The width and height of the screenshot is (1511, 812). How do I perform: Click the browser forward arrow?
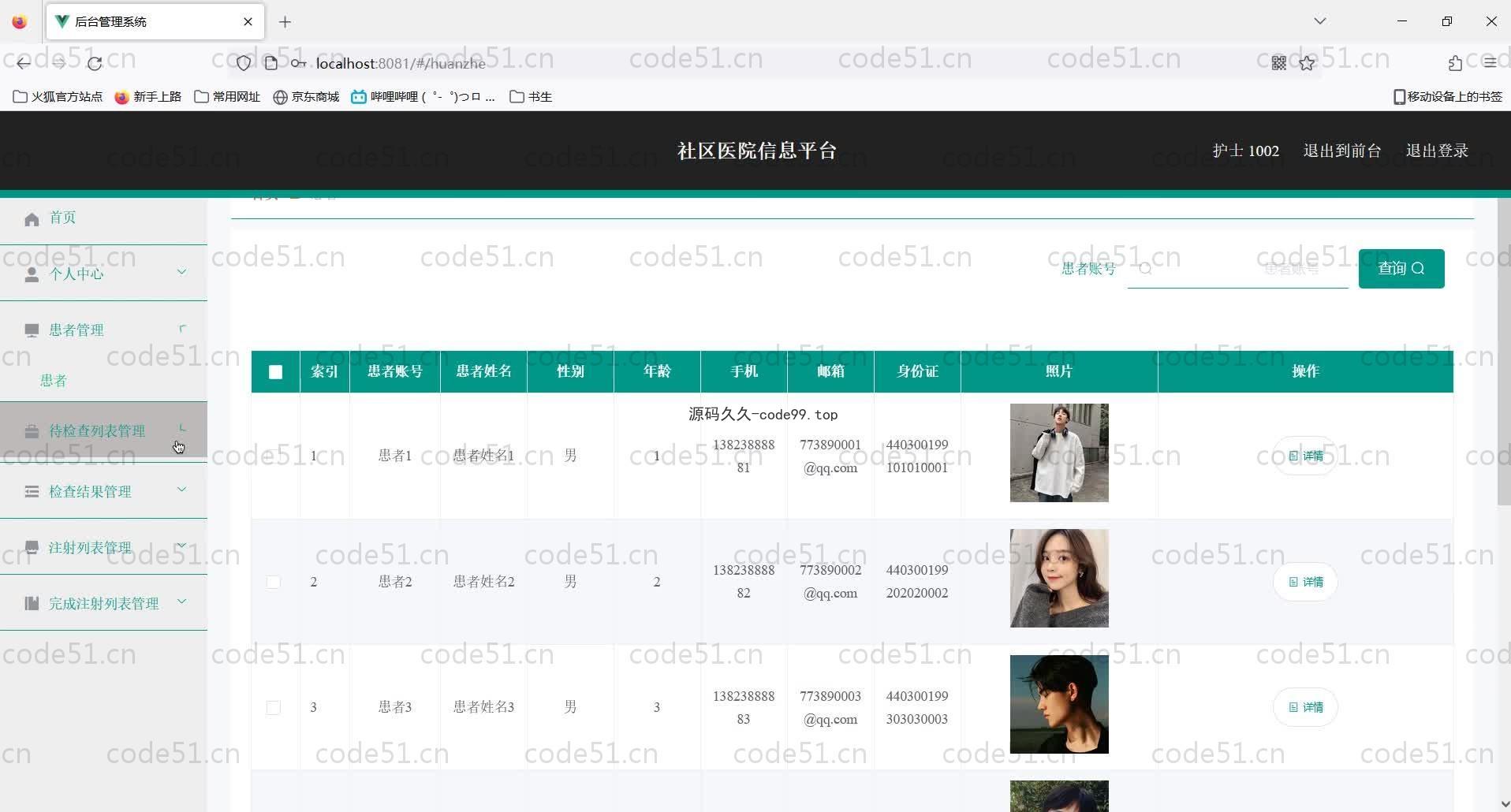[59, 63]
